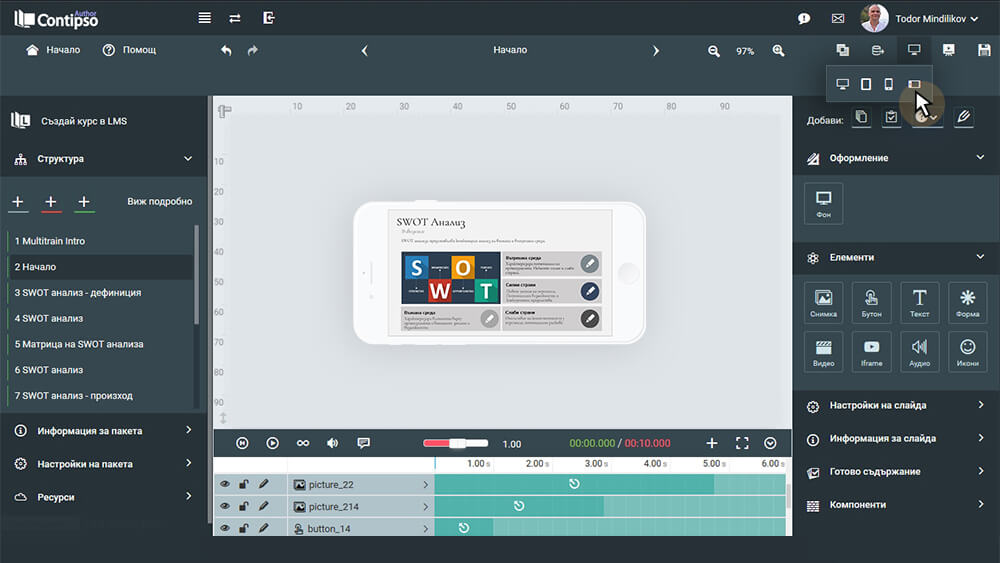This screenshot has height=563, width=1000.
Task: Add a Текст element
Action: [x=919, y=302]
